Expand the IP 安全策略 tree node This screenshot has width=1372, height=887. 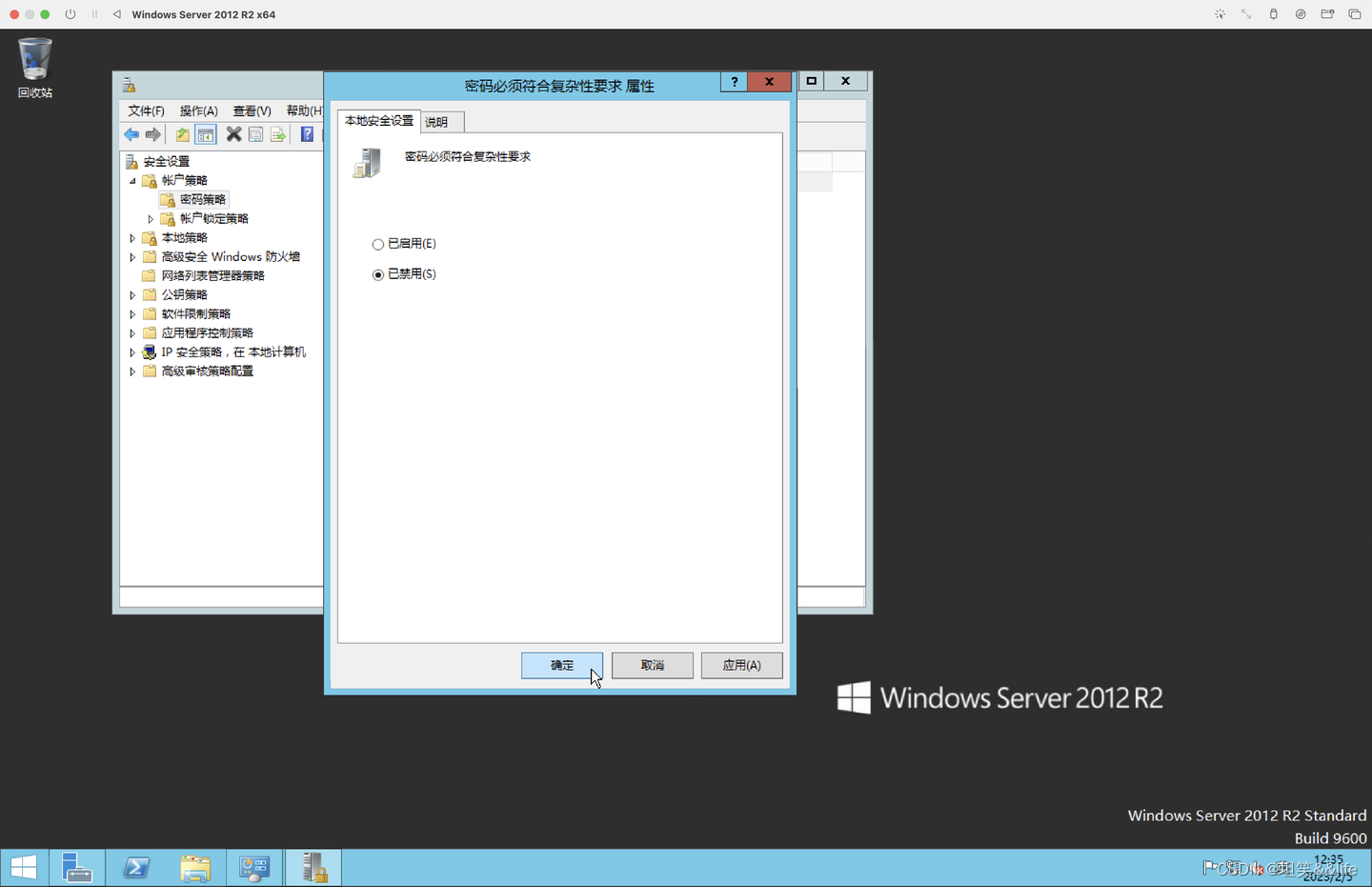point(132,353)
